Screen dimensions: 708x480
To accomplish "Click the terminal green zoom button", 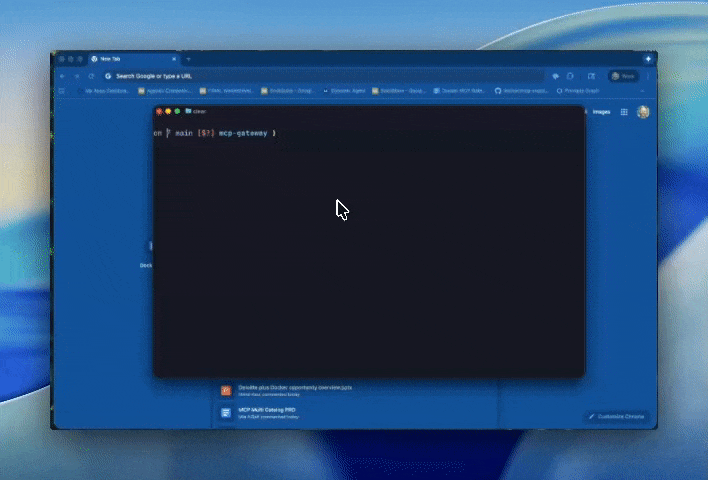I will point(177,111).
